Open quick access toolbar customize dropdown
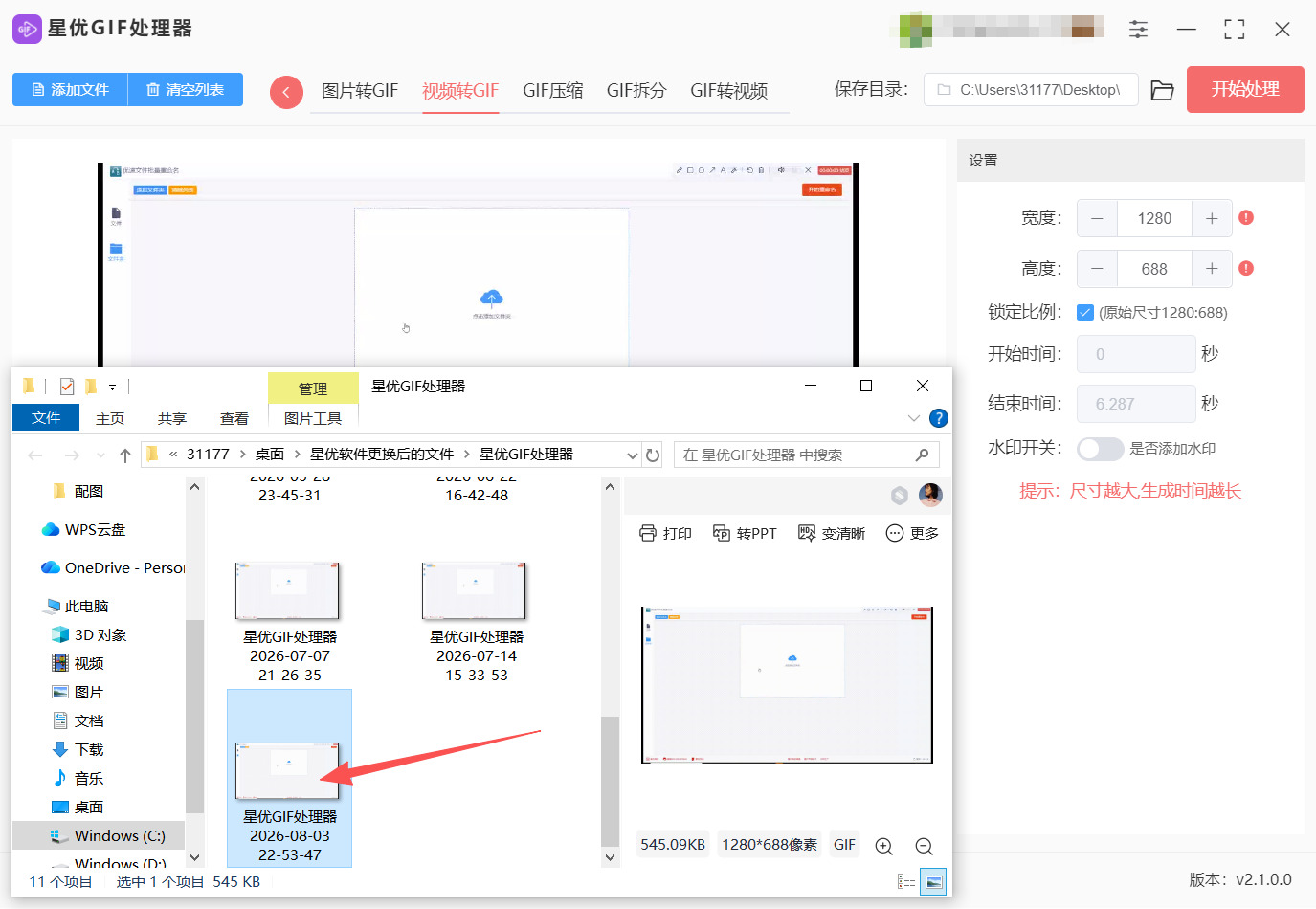The width and height of the screenshot is (1316, 909). (x=112, y=388)
